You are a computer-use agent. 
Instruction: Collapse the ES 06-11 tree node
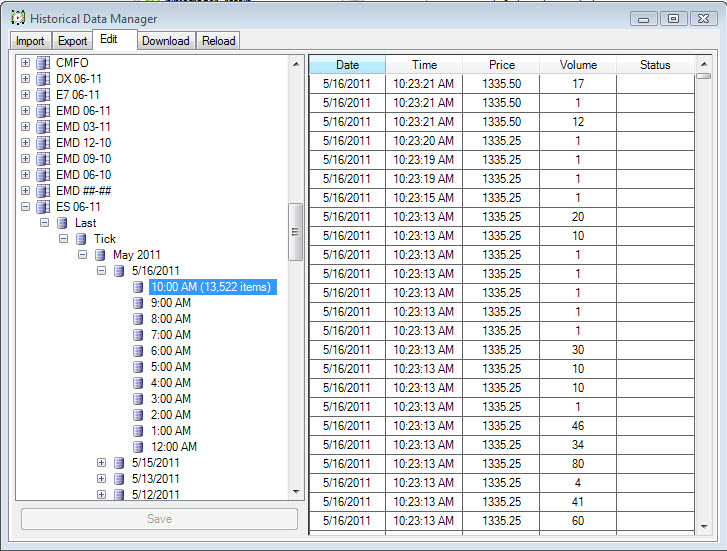tap(26, 207)
